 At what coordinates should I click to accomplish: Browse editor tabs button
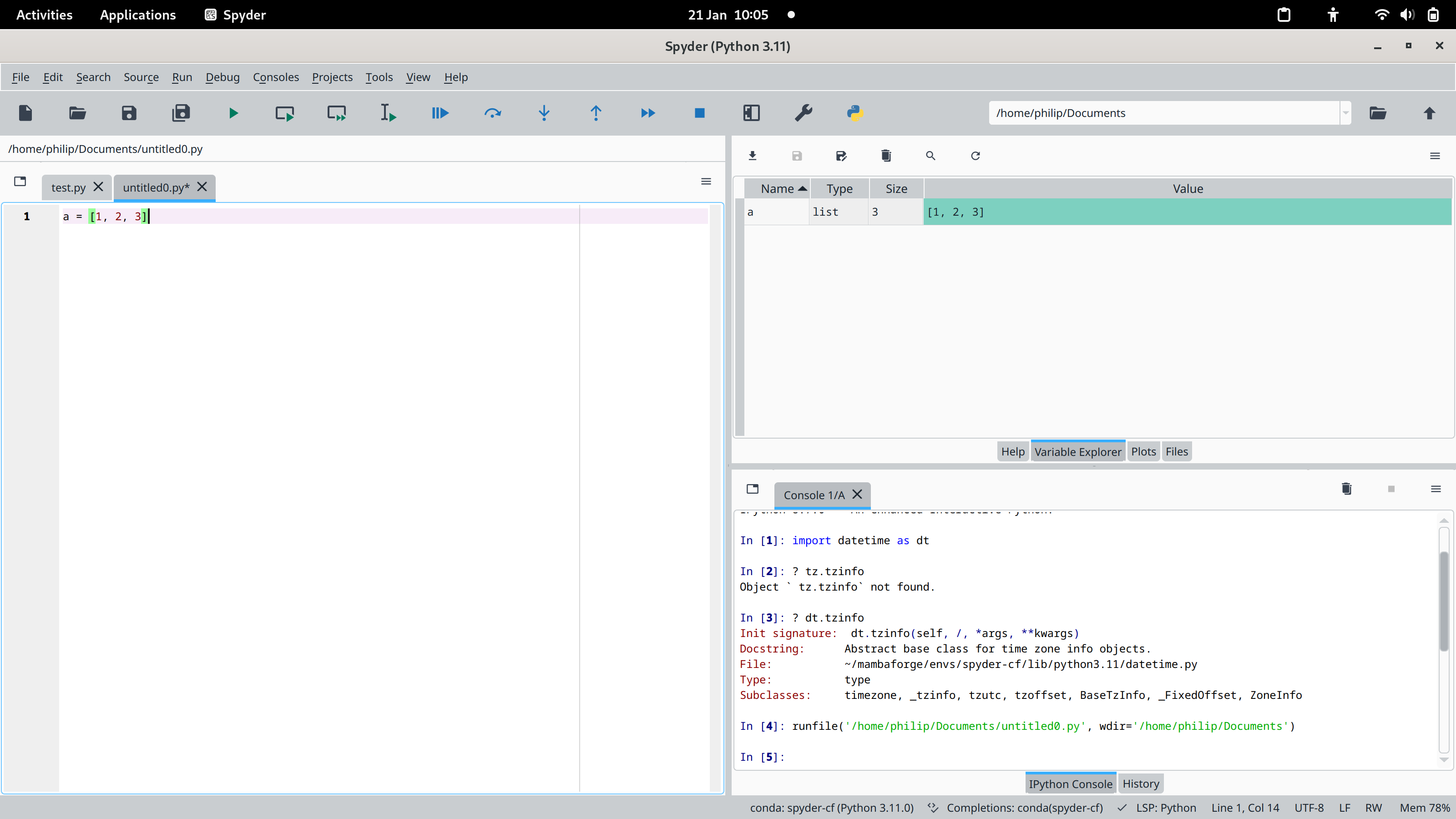20,182
